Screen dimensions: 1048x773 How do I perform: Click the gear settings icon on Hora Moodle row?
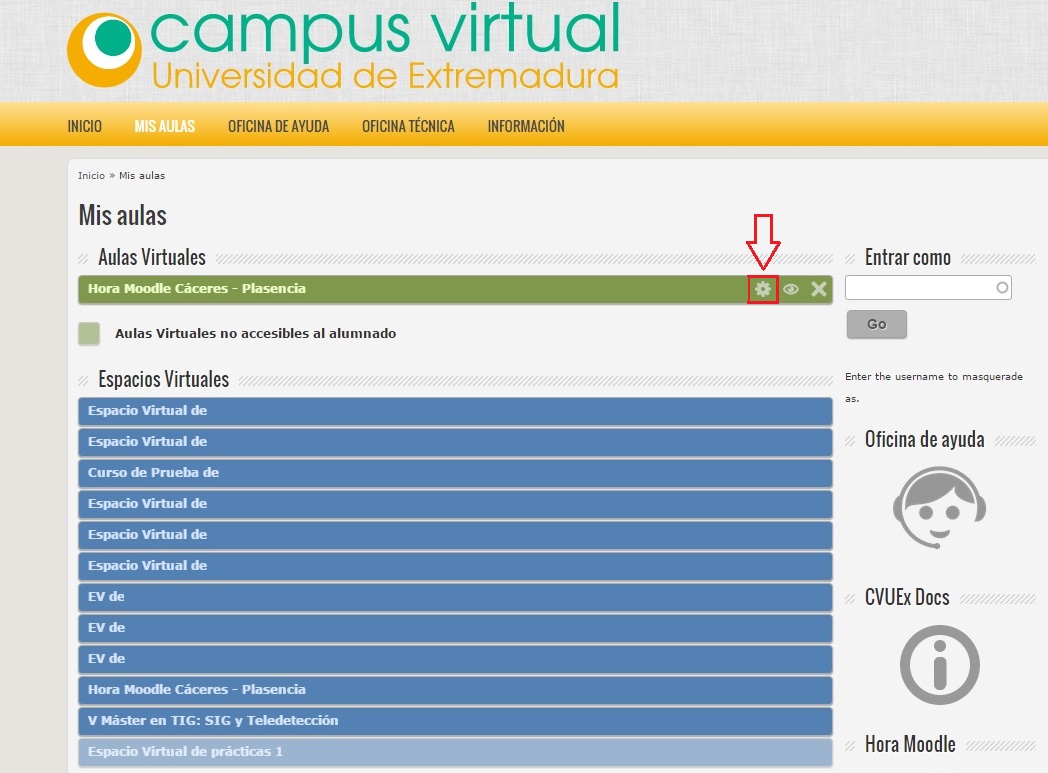(763, 289)
